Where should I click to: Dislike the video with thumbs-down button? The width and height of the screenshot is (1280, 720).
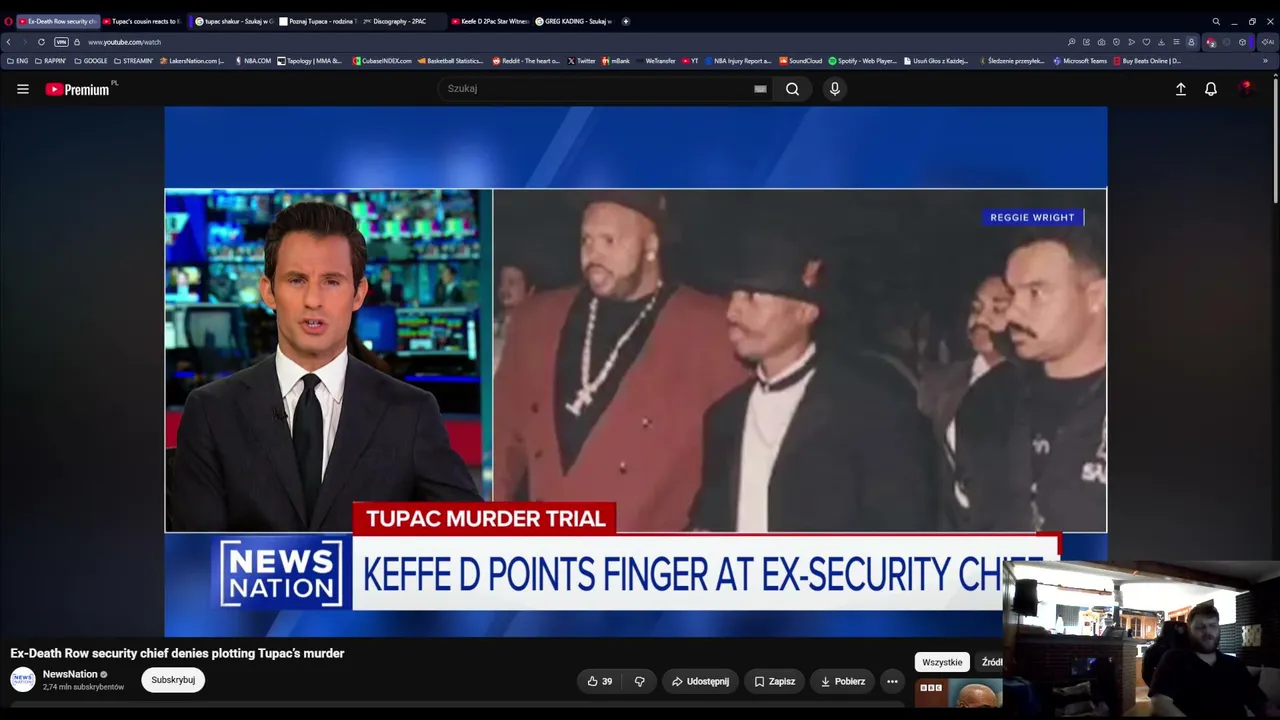pyautogui.click(x=639, y=682)
